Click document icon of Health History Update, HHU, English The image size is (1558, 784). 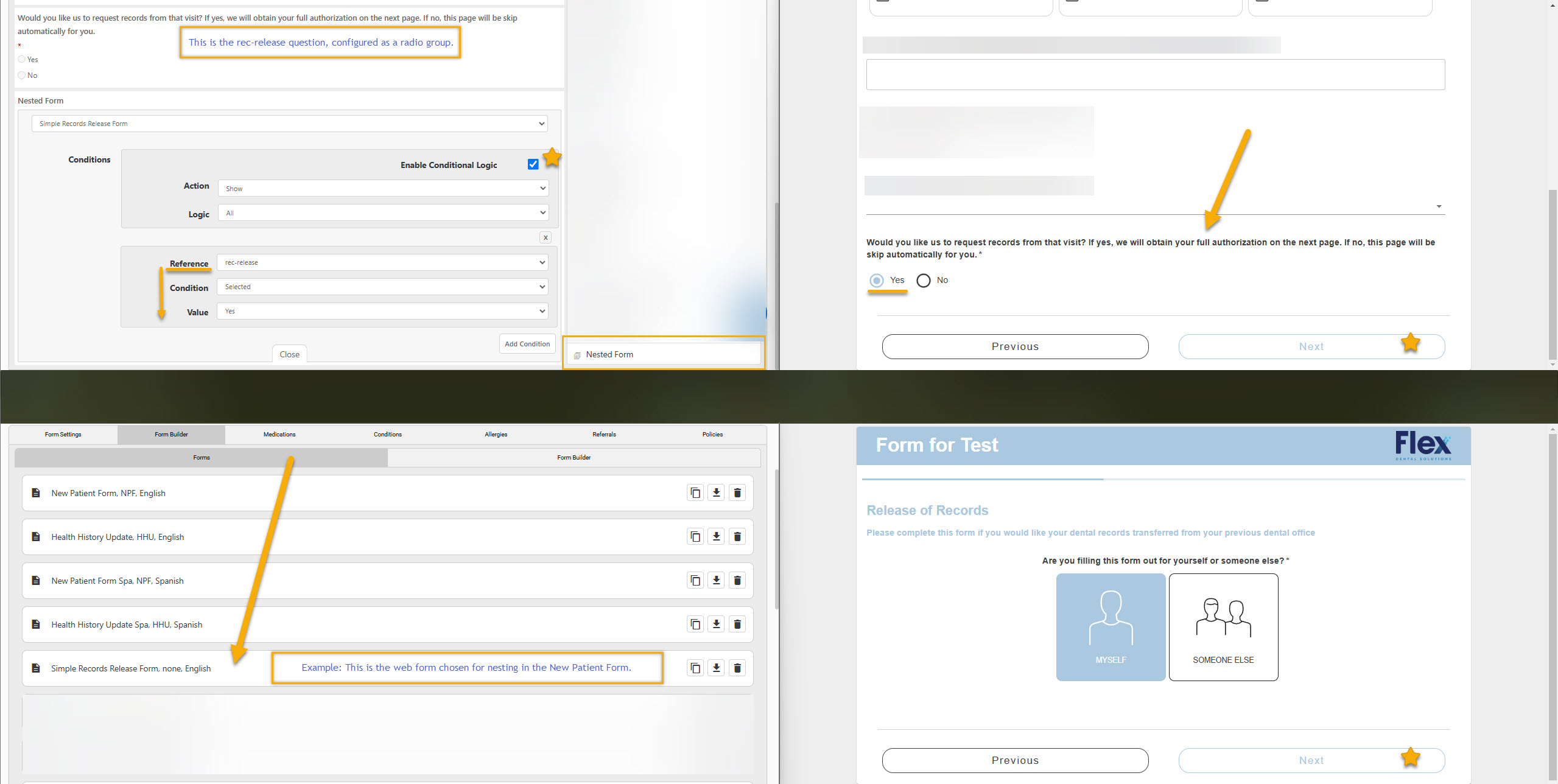point(36,537)
